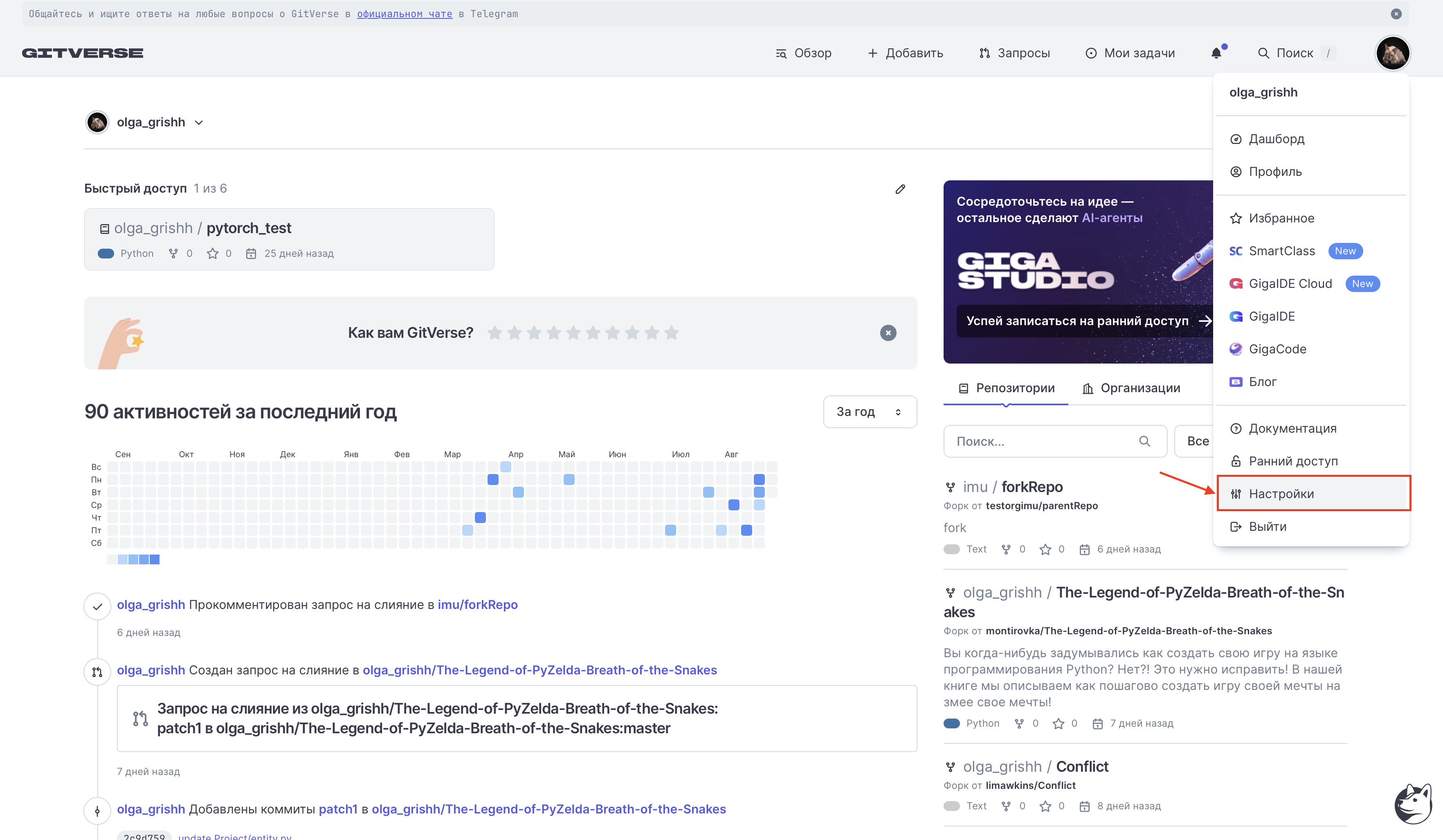Open testorgimu/parentRepo fork source link

1042,505
